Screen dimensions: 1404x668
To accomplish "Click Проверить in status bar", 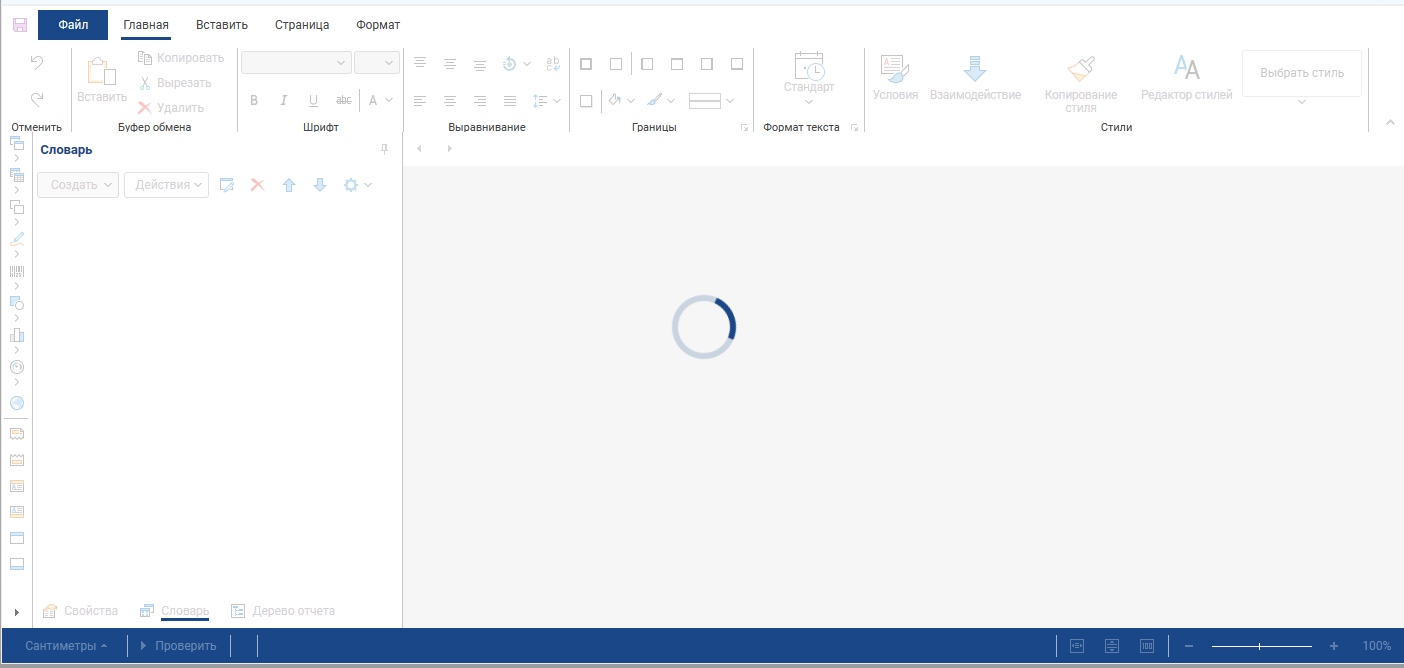I will tap(179, 646).
